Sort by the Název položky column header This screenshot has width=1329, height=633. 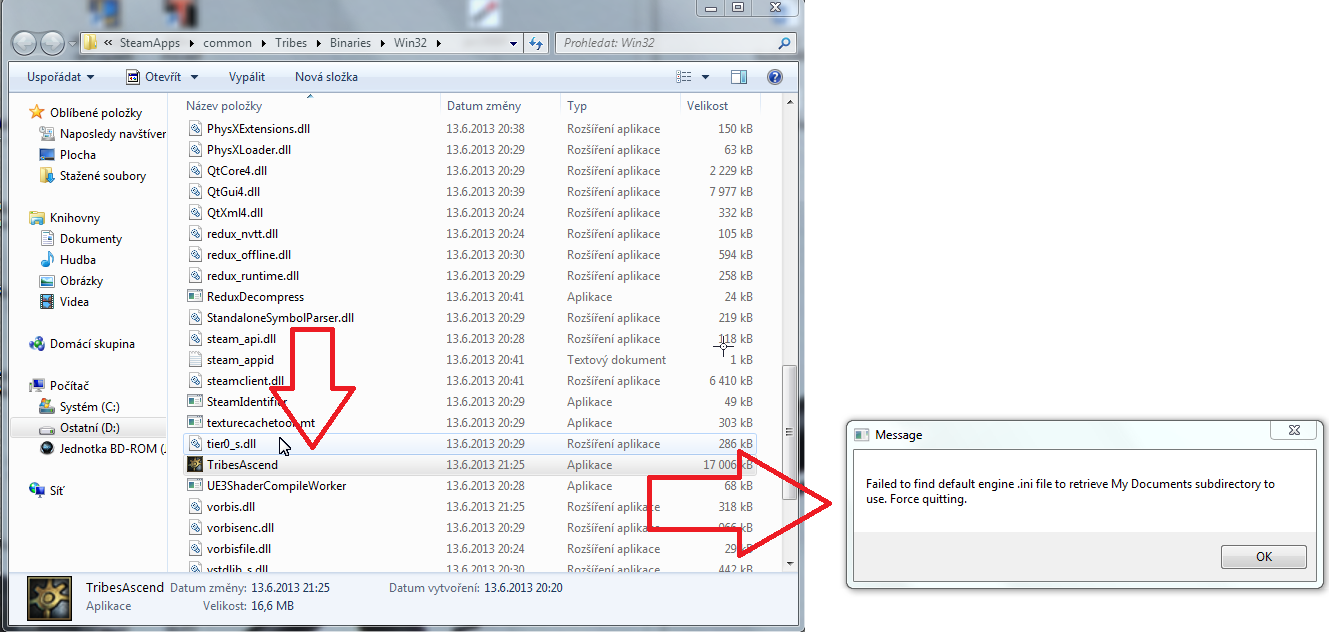(311, 105)
